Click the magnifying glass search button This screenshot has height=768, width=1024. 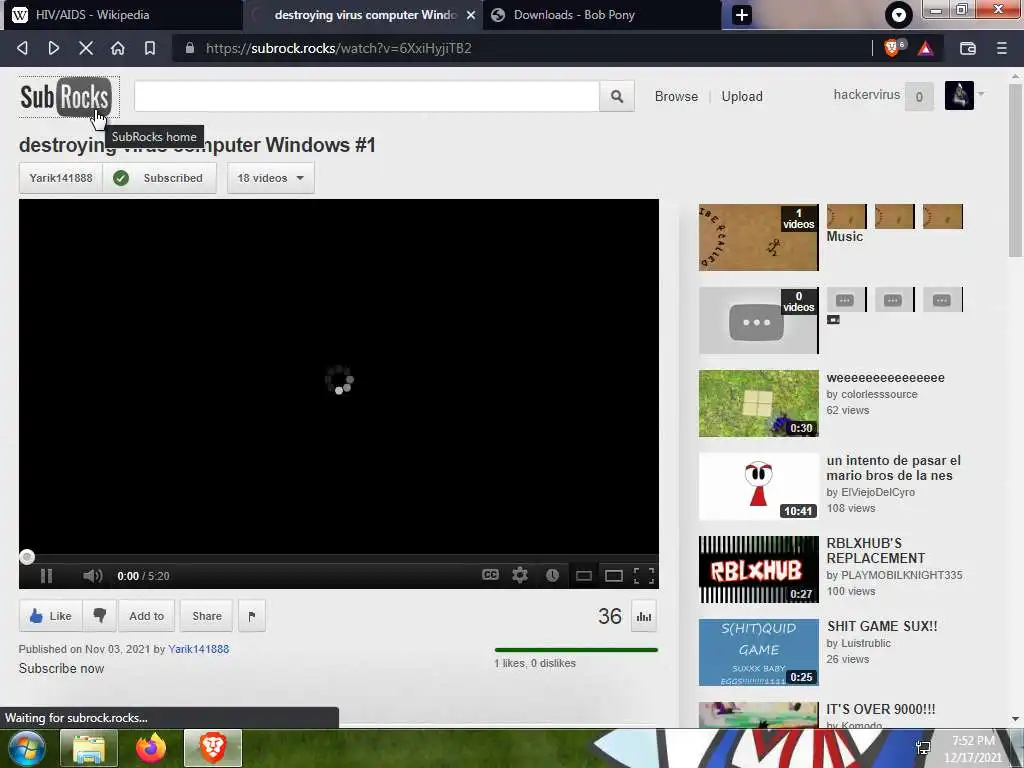(x=616, y=97)
